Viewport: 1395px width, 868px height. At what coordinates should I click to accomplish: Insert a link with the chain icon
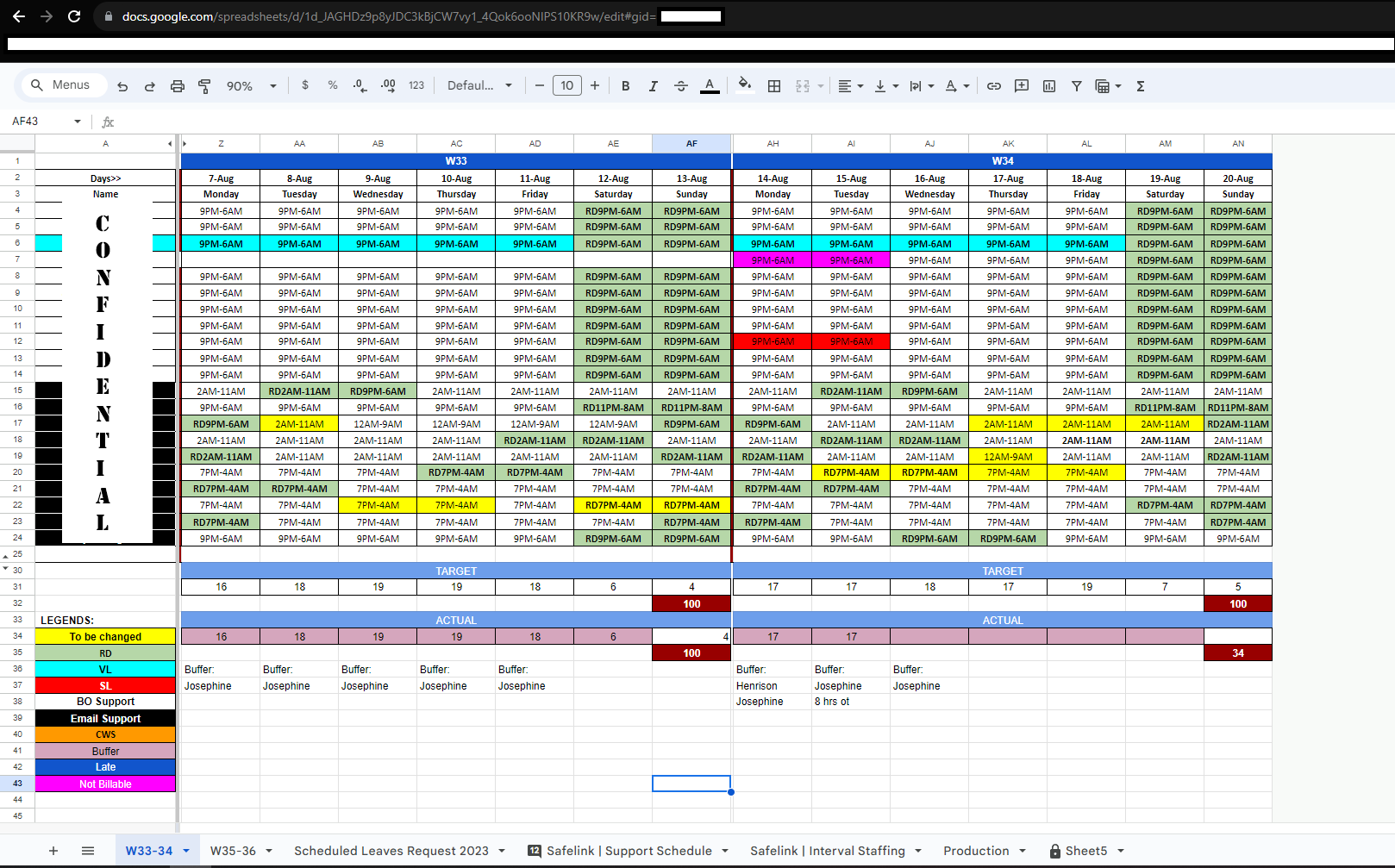pyautogui.click(x=994, y=86)
